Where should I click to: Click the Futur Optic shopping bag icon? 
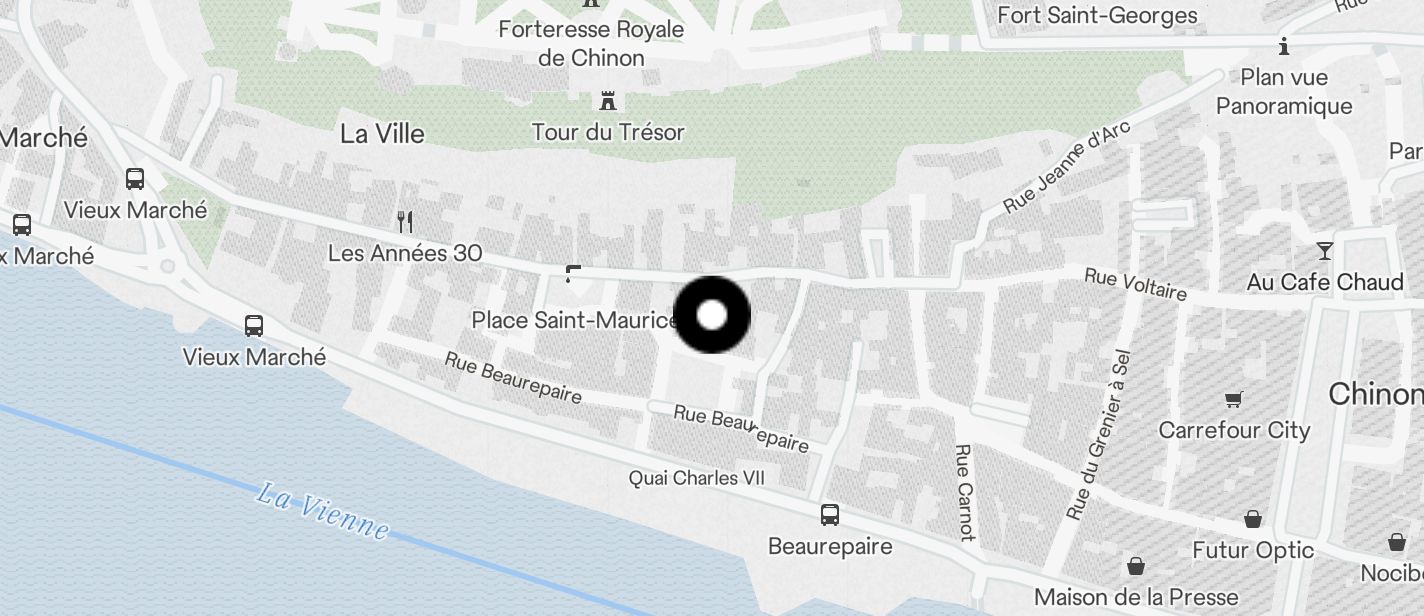[x=1253, y=519]
